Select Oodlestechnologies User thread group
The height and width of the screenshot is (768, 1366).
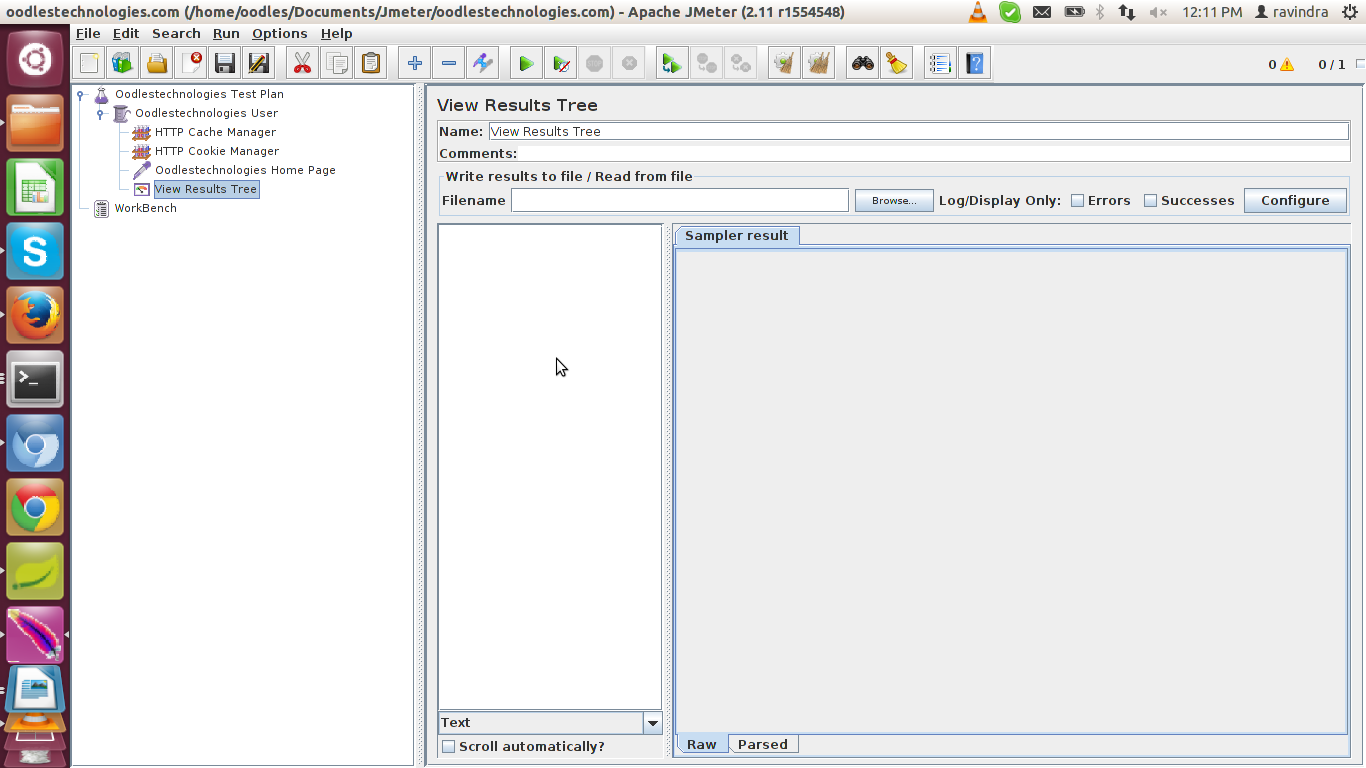(x=206, y=113)
